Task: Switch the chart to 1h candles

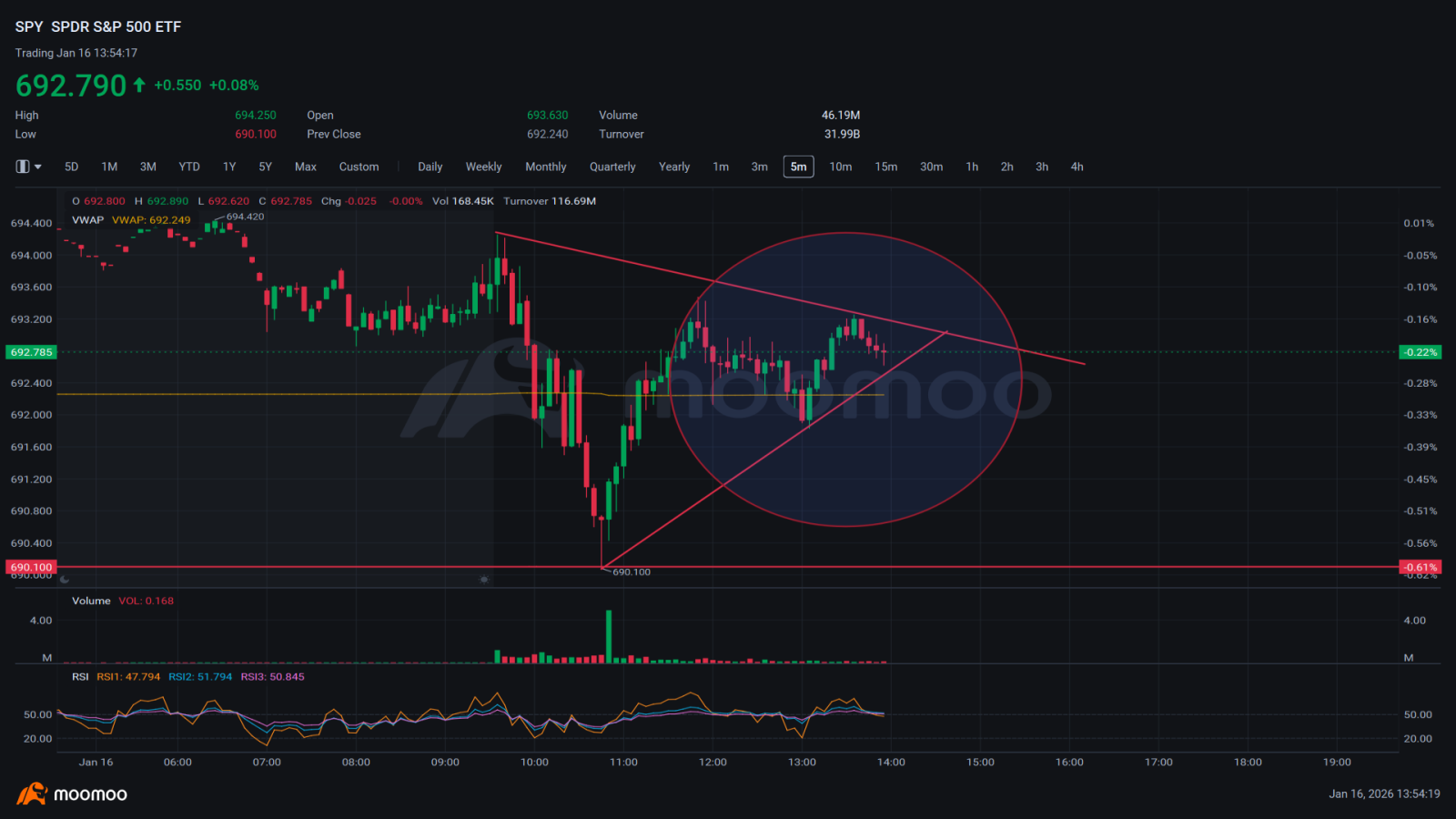Action: coord(972,167)
